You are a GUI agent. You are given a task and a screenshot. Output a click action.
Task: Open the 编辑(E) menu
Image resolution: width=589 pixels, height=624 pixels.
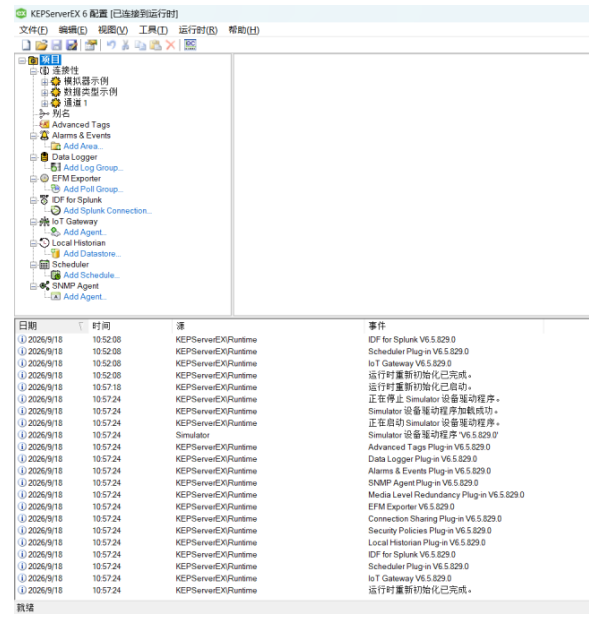(73, 30)
